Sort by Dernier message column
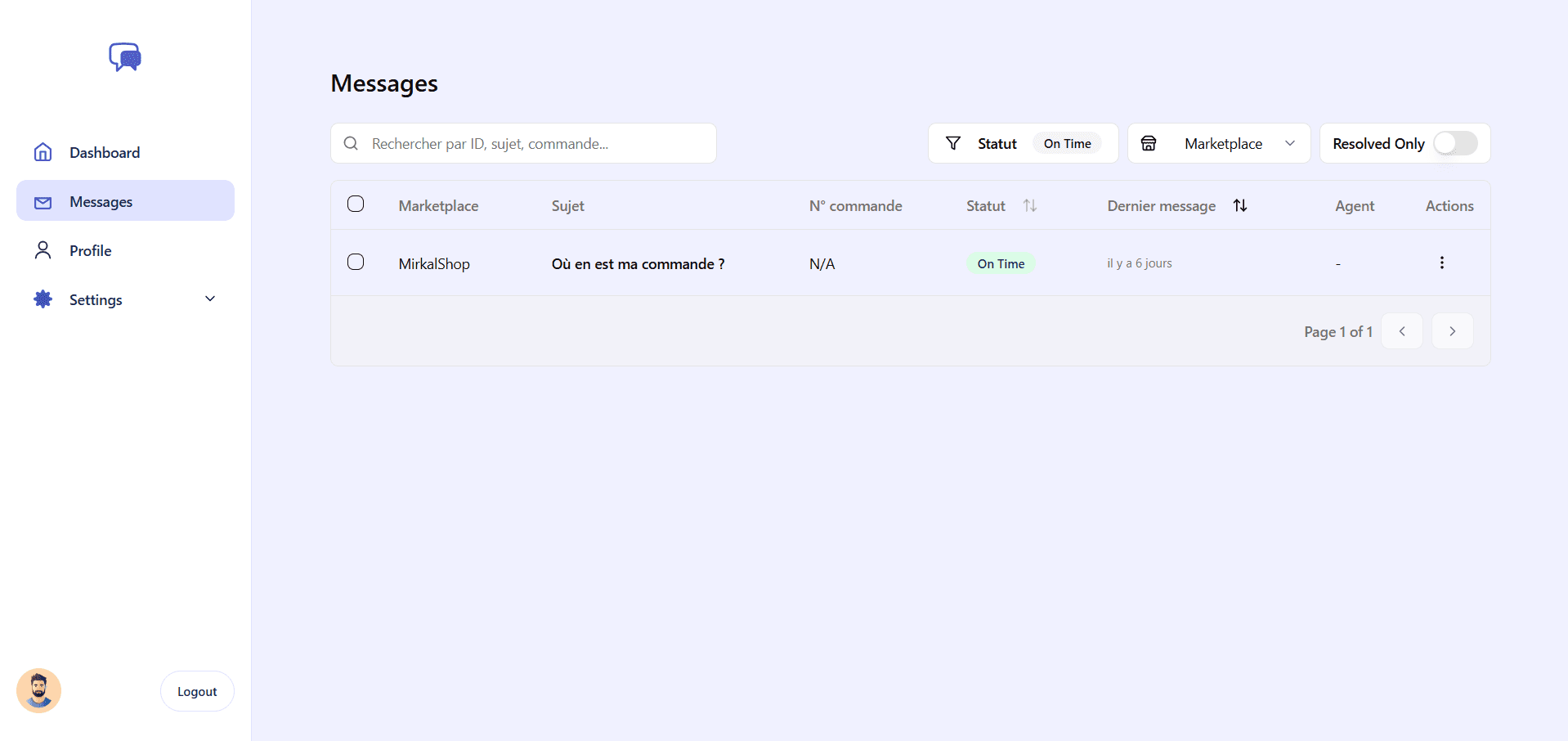1568x741 pixels. click(x=1239, y=205)
